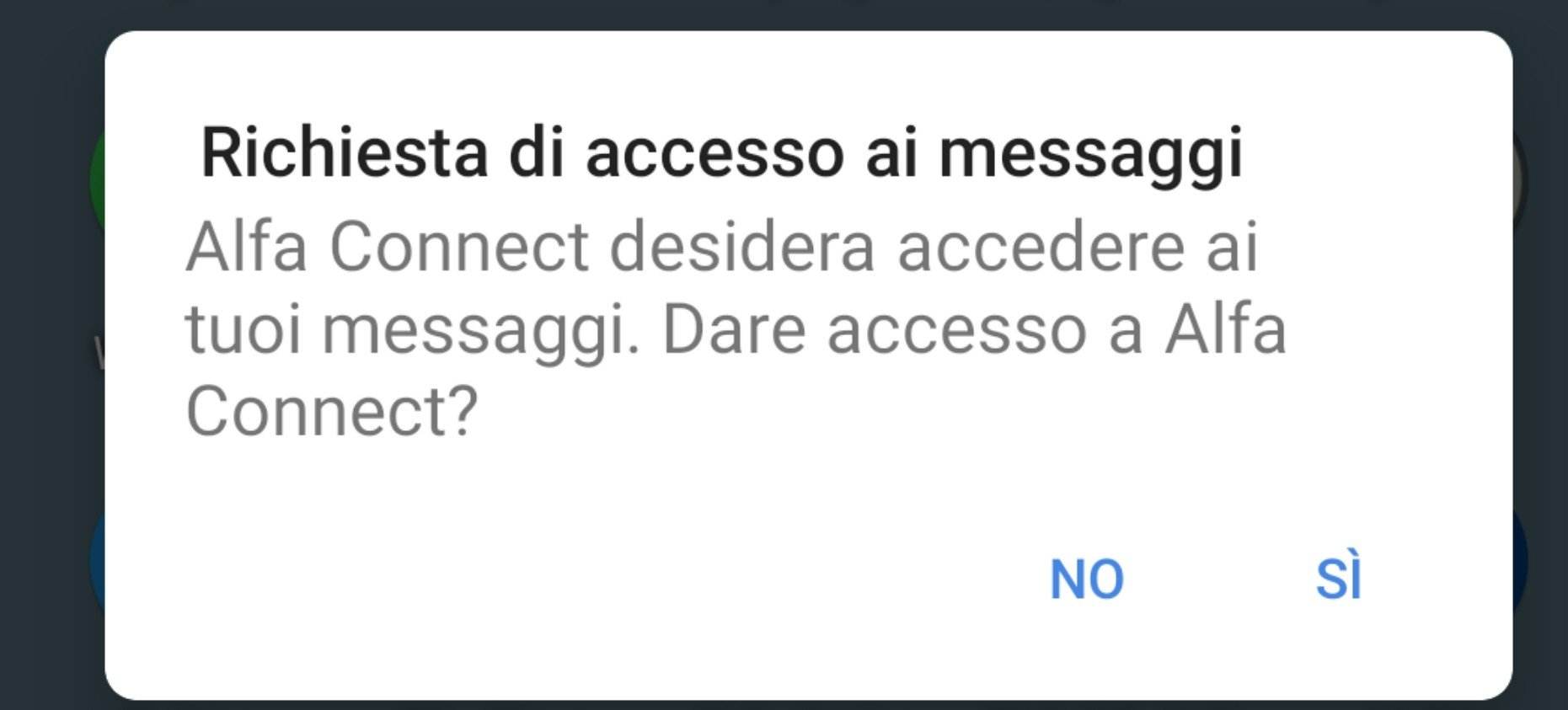Viewport: 1568px width, 710px height.
Task: Tap the word "Connect?" on the last line
Action: (332, 411)
